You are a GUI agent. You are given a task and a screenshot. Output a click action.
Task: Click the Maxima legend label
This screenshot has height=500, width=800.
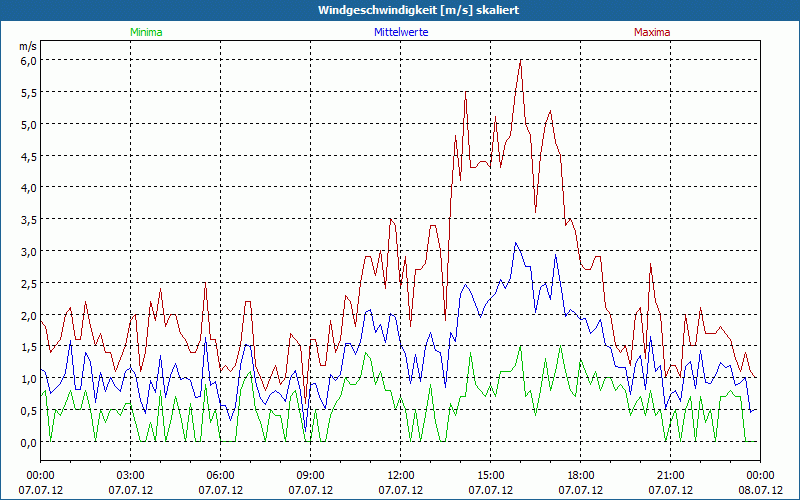pyautogui.click(x=652, y=32)
